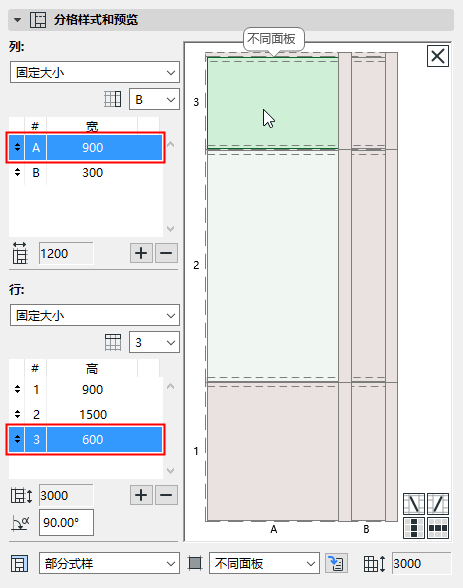Select row 1 with height 900
The height and width of the screenshot is (588, 463).
[85, 390]
